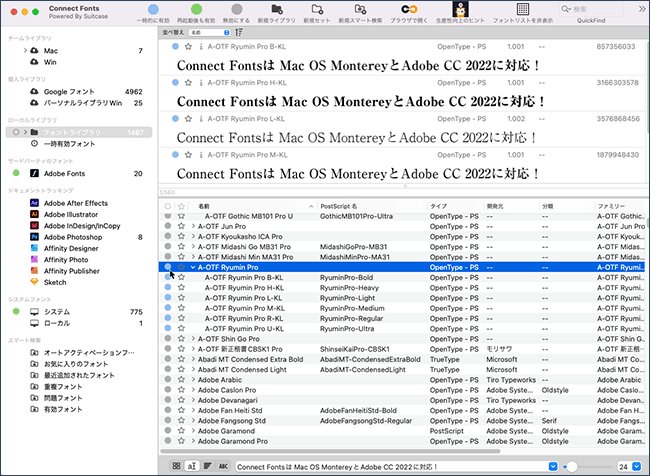Expand the A-OTF Shin Go Pro family
650x476 pixels.
pyautogui.click(x=193, y=339)
